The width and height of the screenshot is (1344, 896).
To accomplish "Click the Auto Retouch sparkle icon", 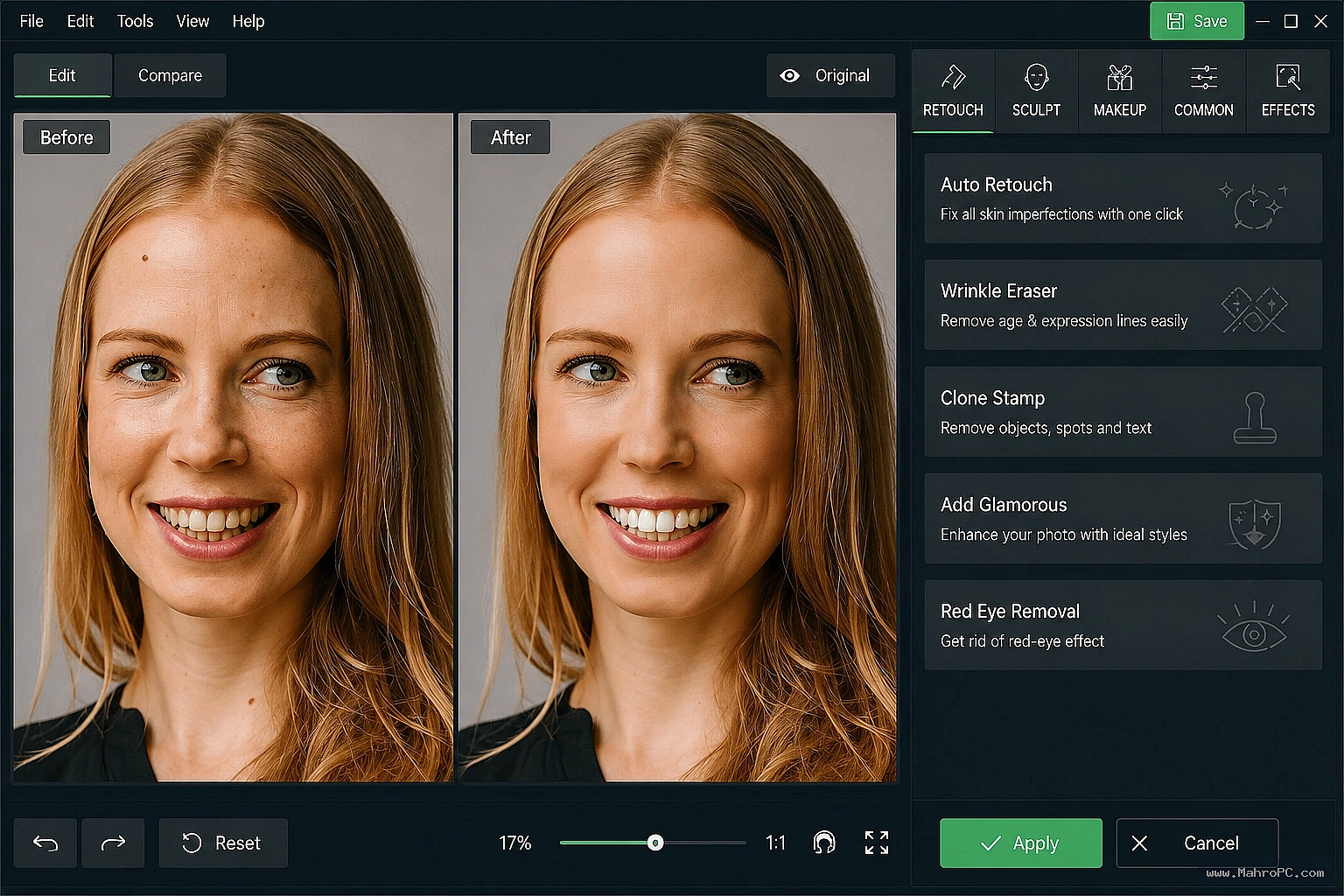I will click(x=1254, y=205).
